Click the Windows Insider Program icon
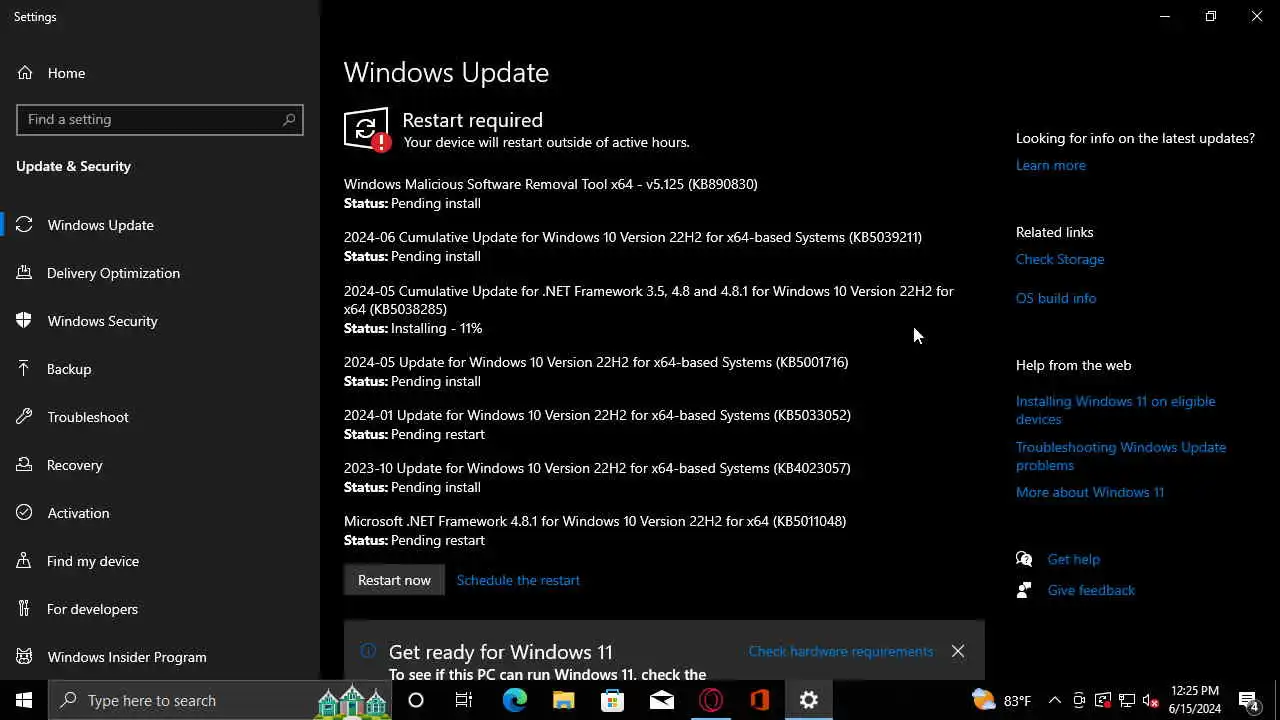 (25, 657)
